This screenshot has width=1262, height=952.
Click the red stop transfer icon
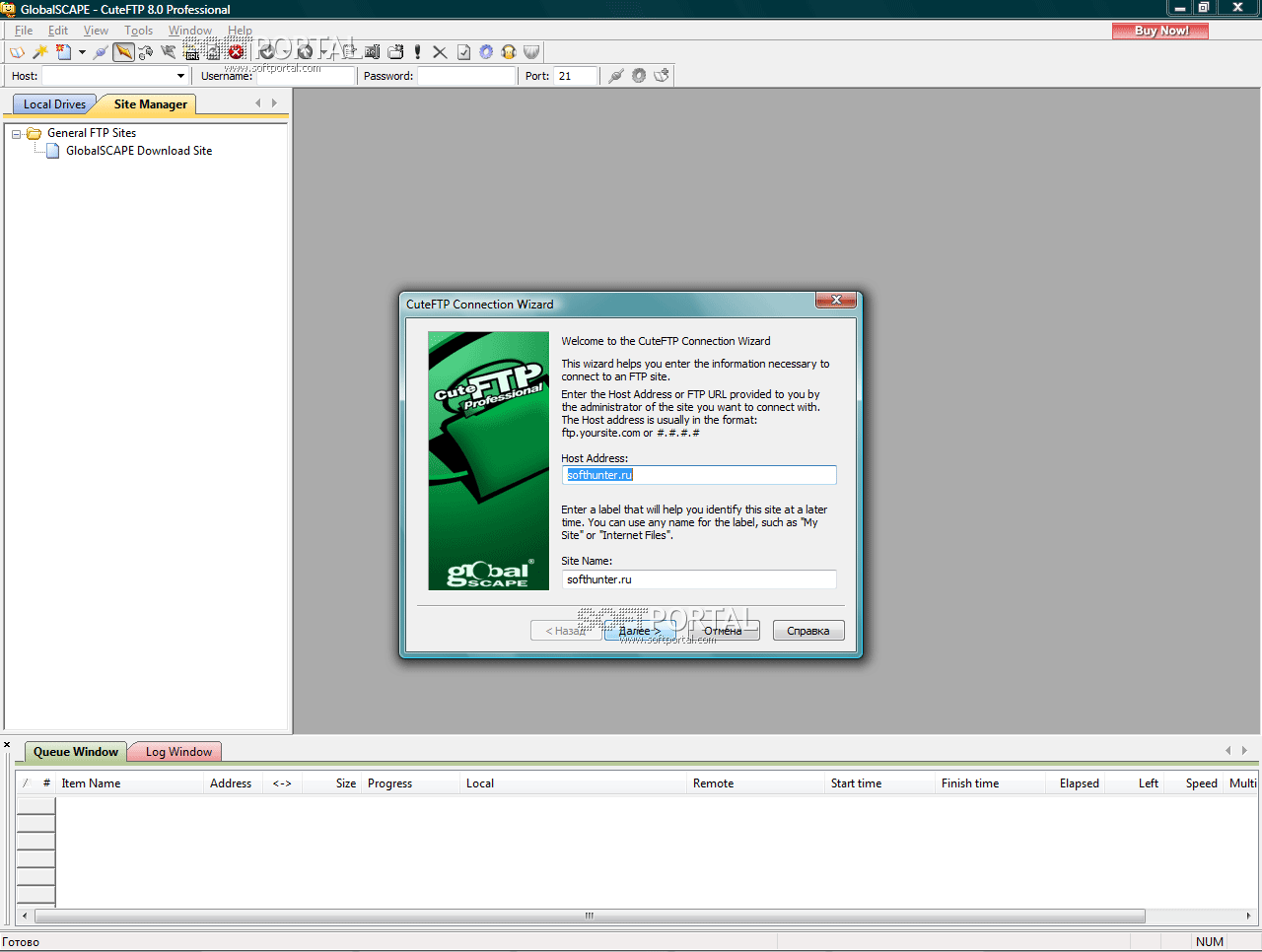(237, 52)
